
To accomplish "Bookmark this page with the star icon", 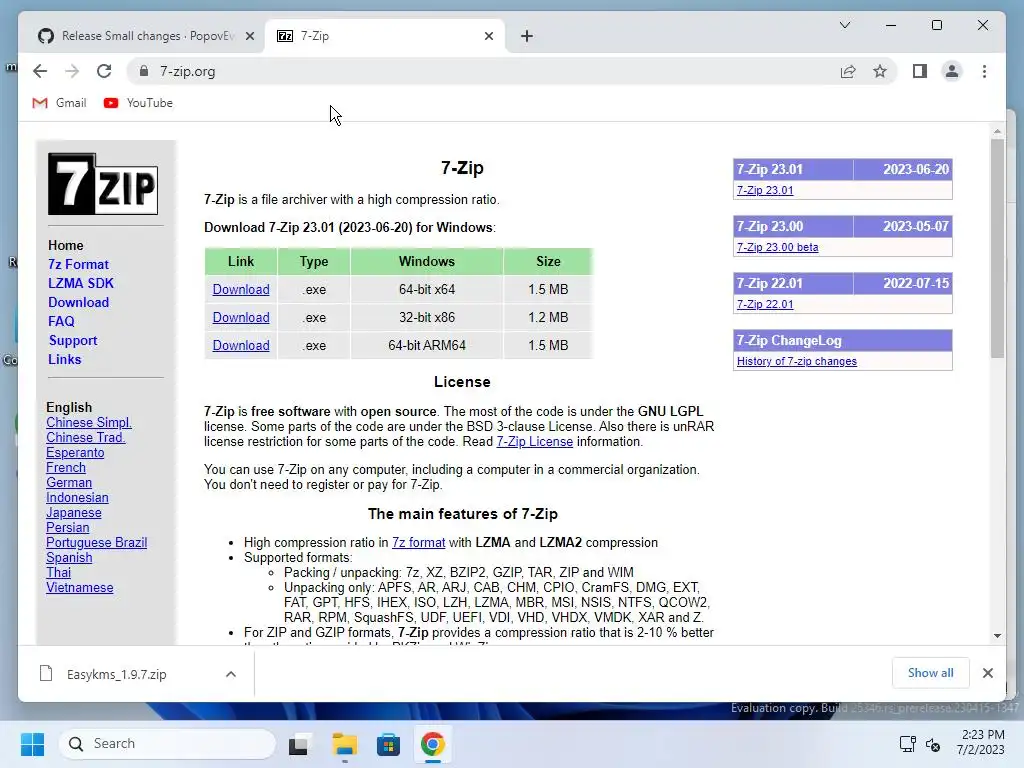I will tap(880, 71).
